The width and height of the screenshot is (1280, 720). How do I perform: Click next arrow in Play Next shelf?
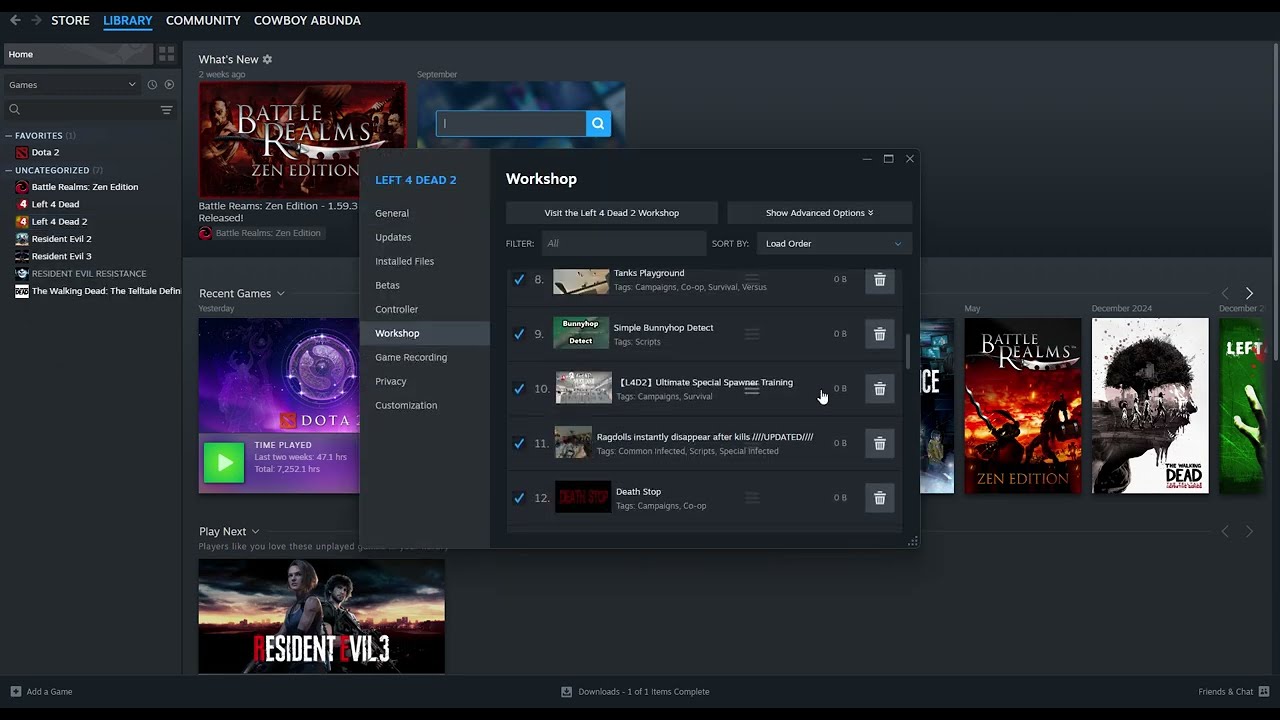click(1249, 532)
